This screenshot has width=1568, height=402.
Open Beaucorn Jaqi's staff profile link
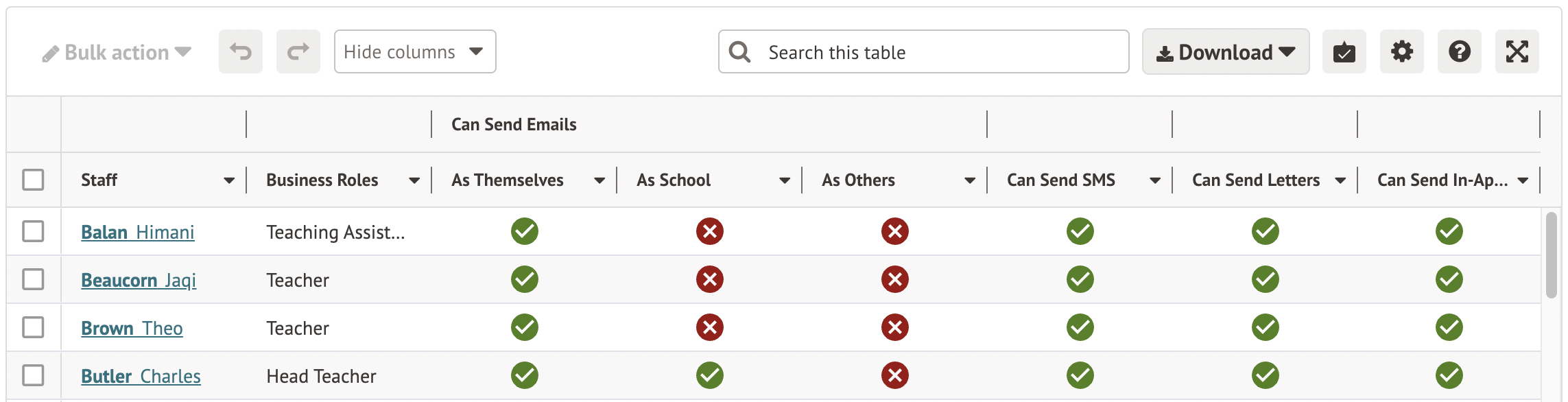coord(139,281)
